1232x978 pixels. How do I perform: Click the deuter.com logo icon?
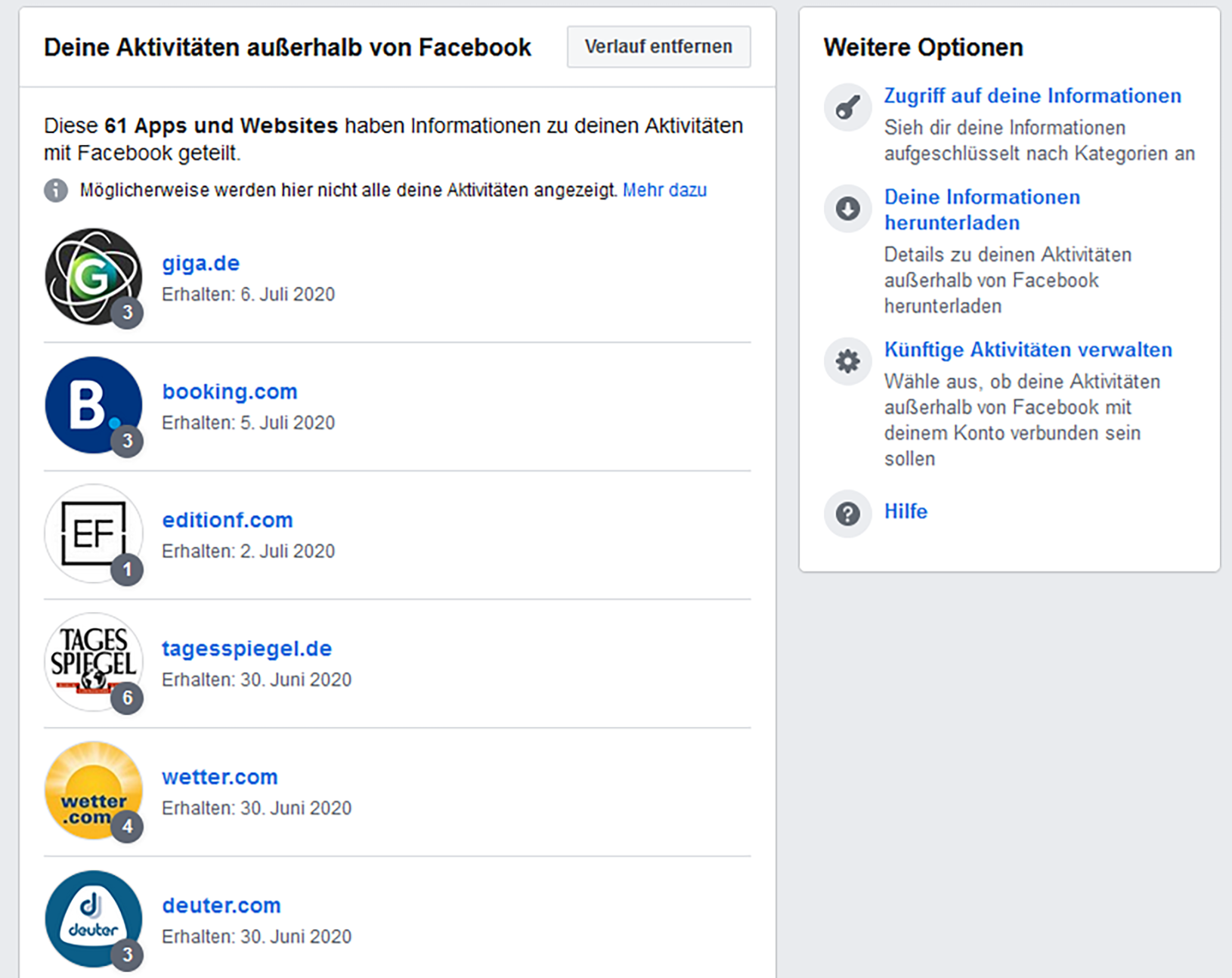[x=93, y=919]
